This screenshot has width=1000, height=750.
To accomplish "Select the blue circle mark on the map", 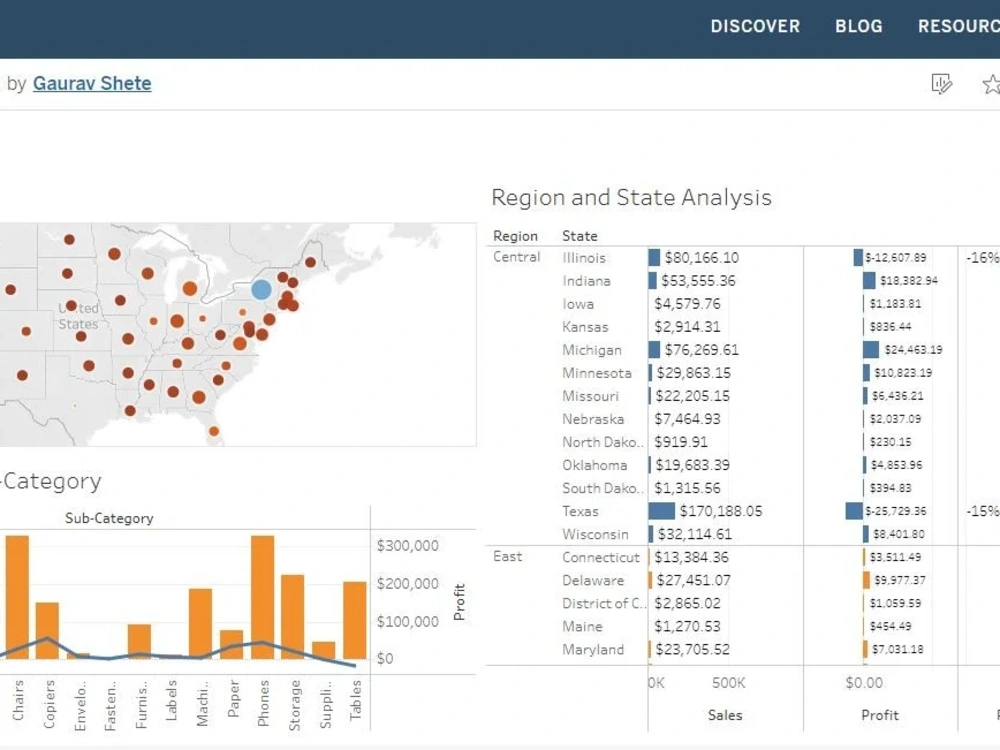I will (x=262, y=289).
